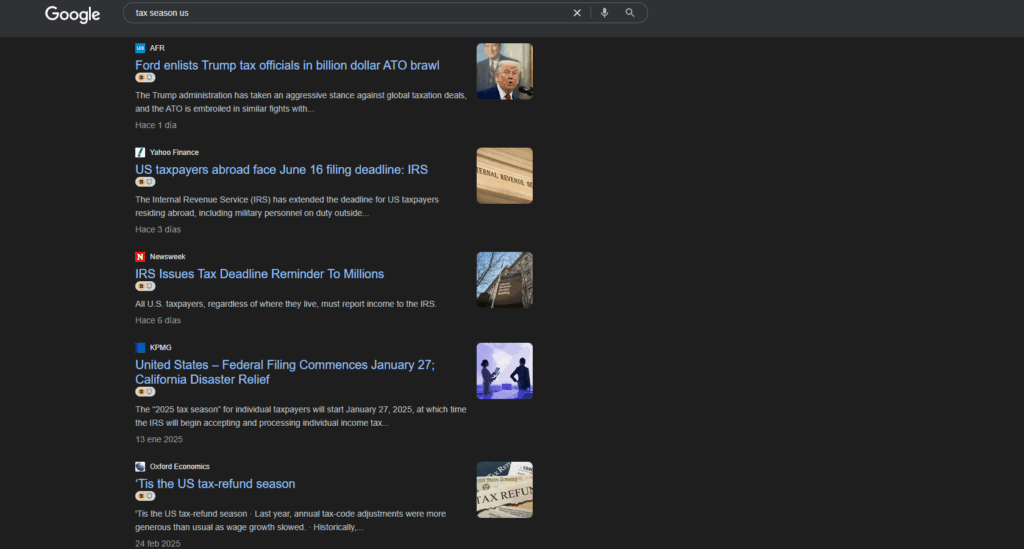The height and width of the screenshot is (549, 1024).
Task: Click the 'Newsweek' source name
Action: [167, 257]
